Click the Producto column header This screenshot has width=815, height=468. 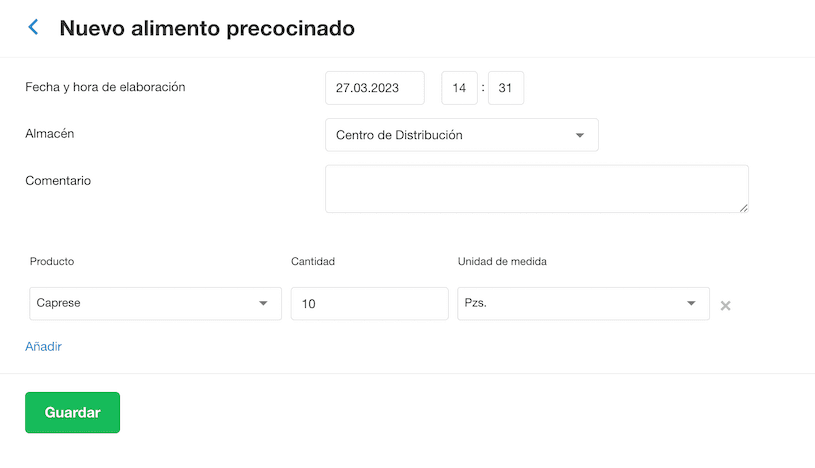52,262
